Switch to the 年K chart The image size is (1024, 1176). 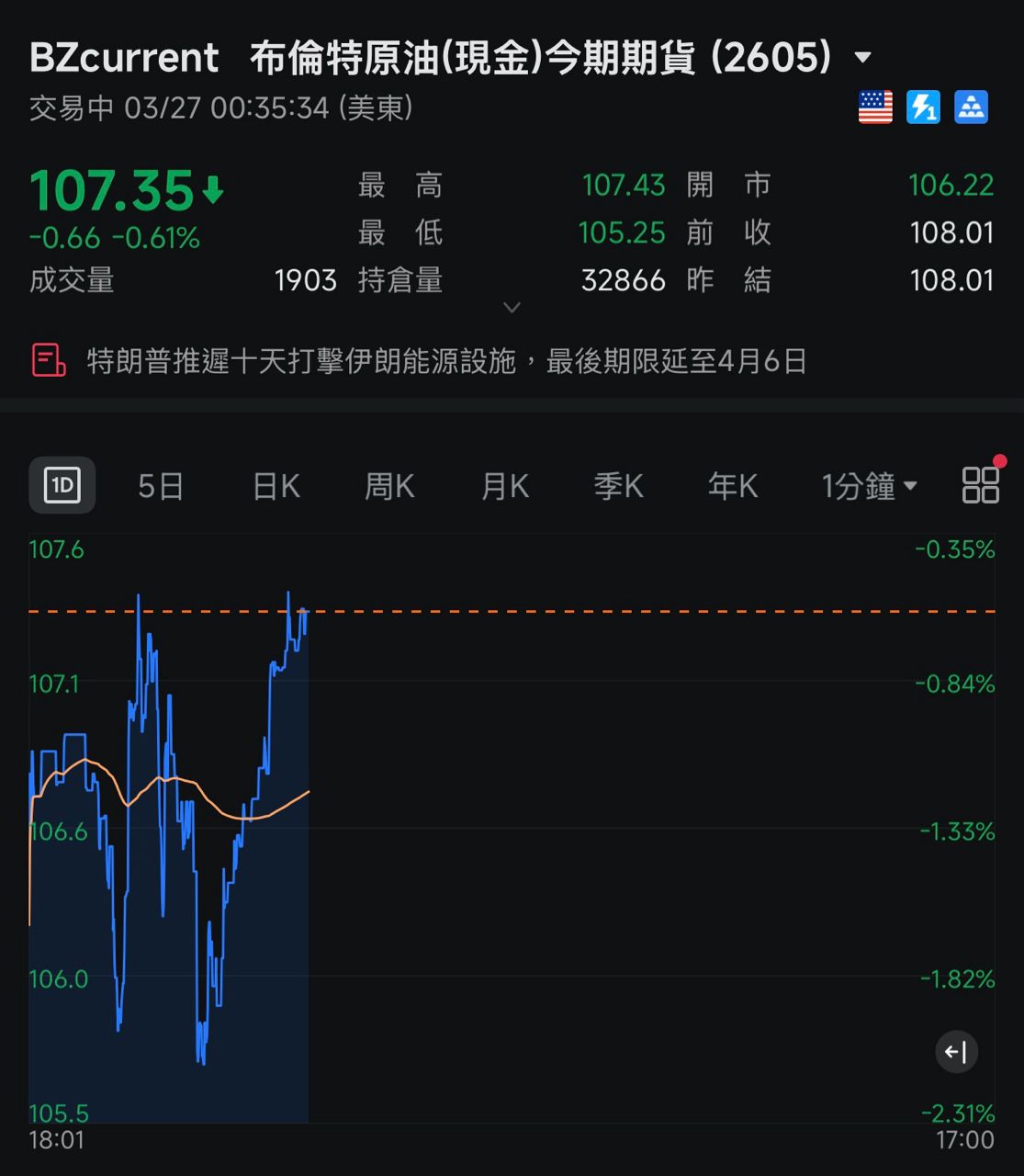[733, 486]
